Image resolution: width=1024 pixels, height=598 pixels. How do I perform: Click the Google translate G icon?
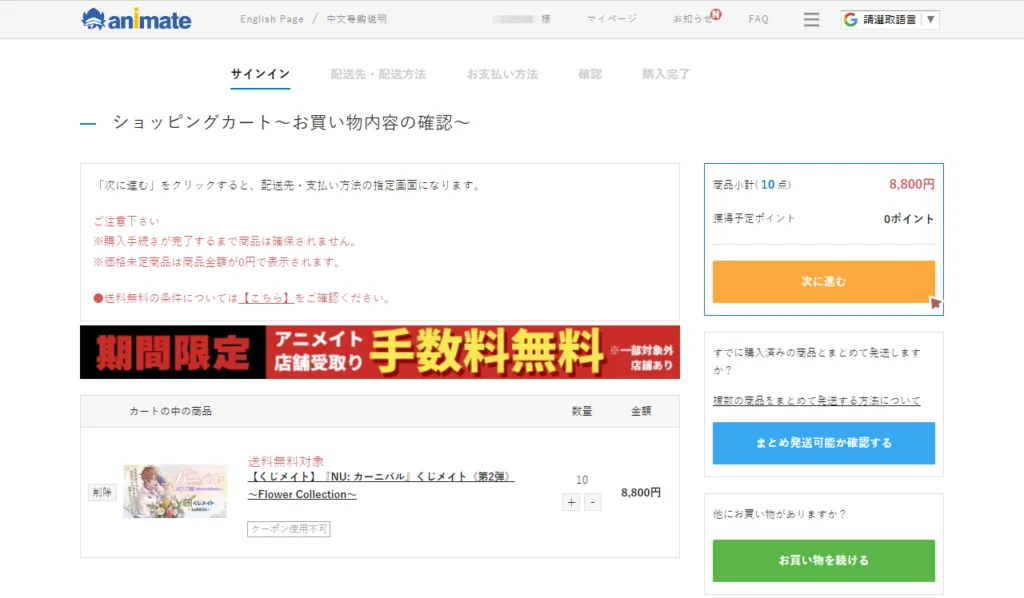click(850, 20)
